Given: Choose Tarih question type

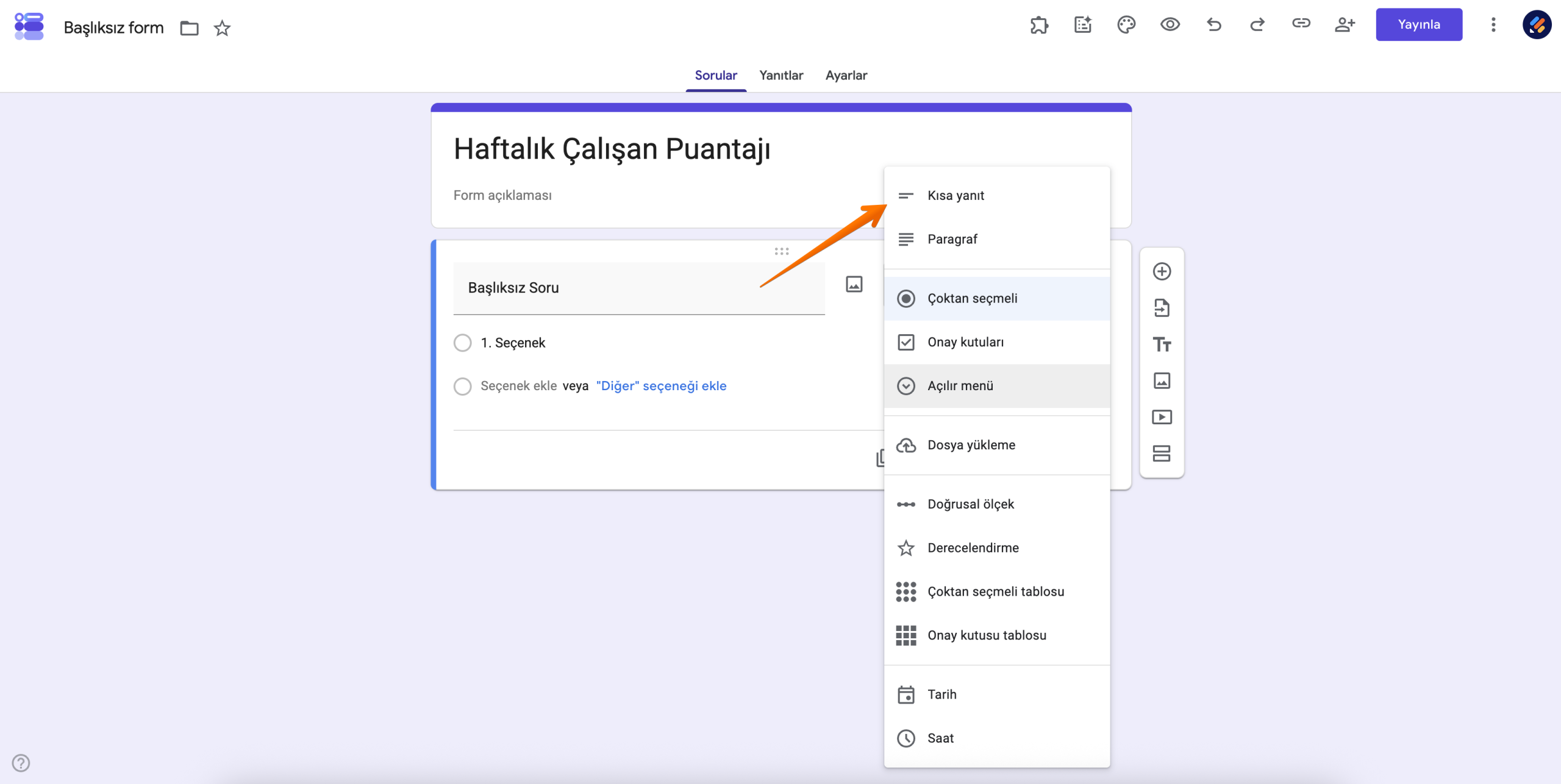Looking at the screenshot, I should tap(997, 694).
